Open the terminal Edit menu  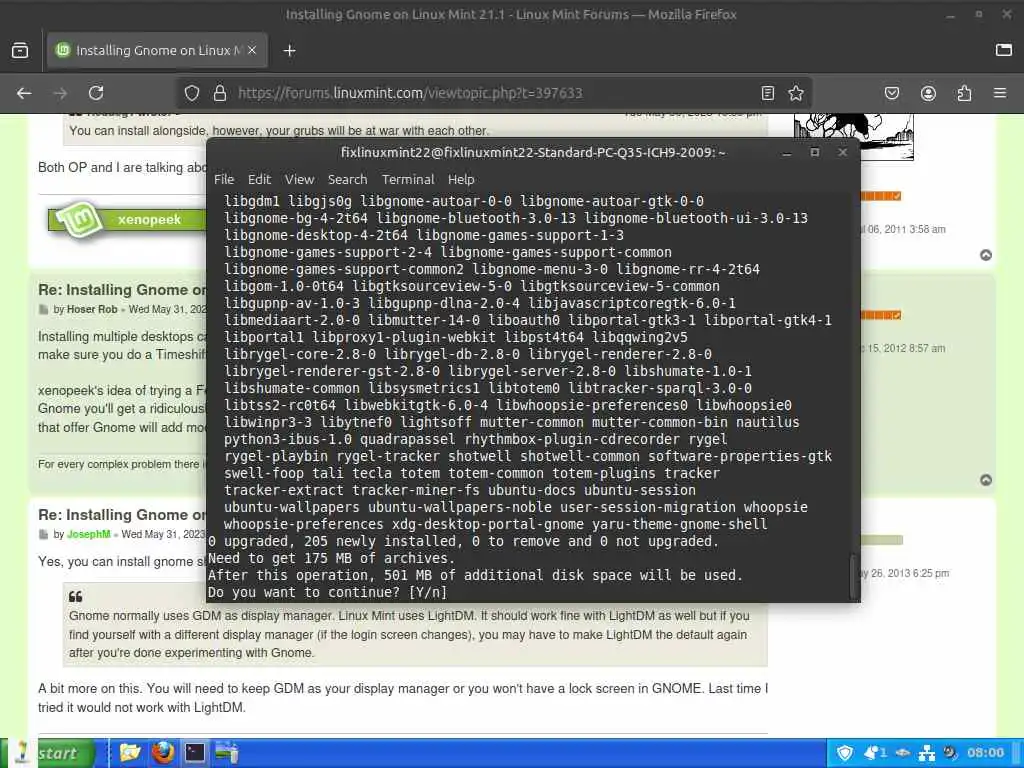tap(259, 180)
